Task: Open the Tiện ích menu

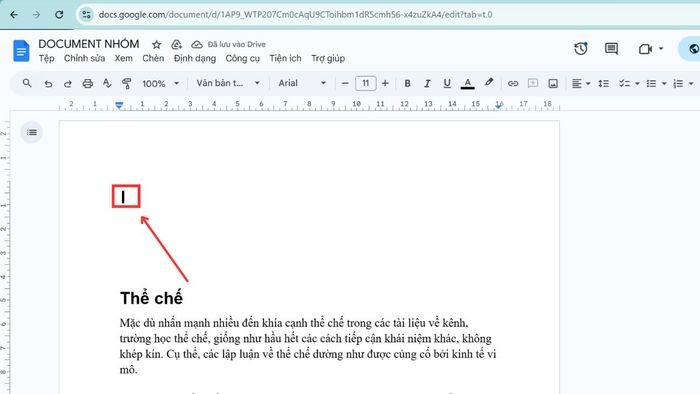Action: pyautogui.click(x=285, y=58)
